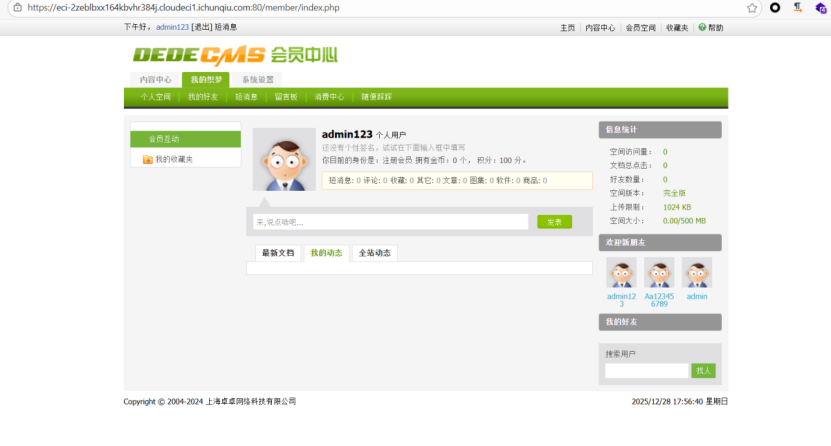The width and height of the screenshot is (831, 446).
Task: Open new friend Aa123456789's avatar
Action: 659,273
